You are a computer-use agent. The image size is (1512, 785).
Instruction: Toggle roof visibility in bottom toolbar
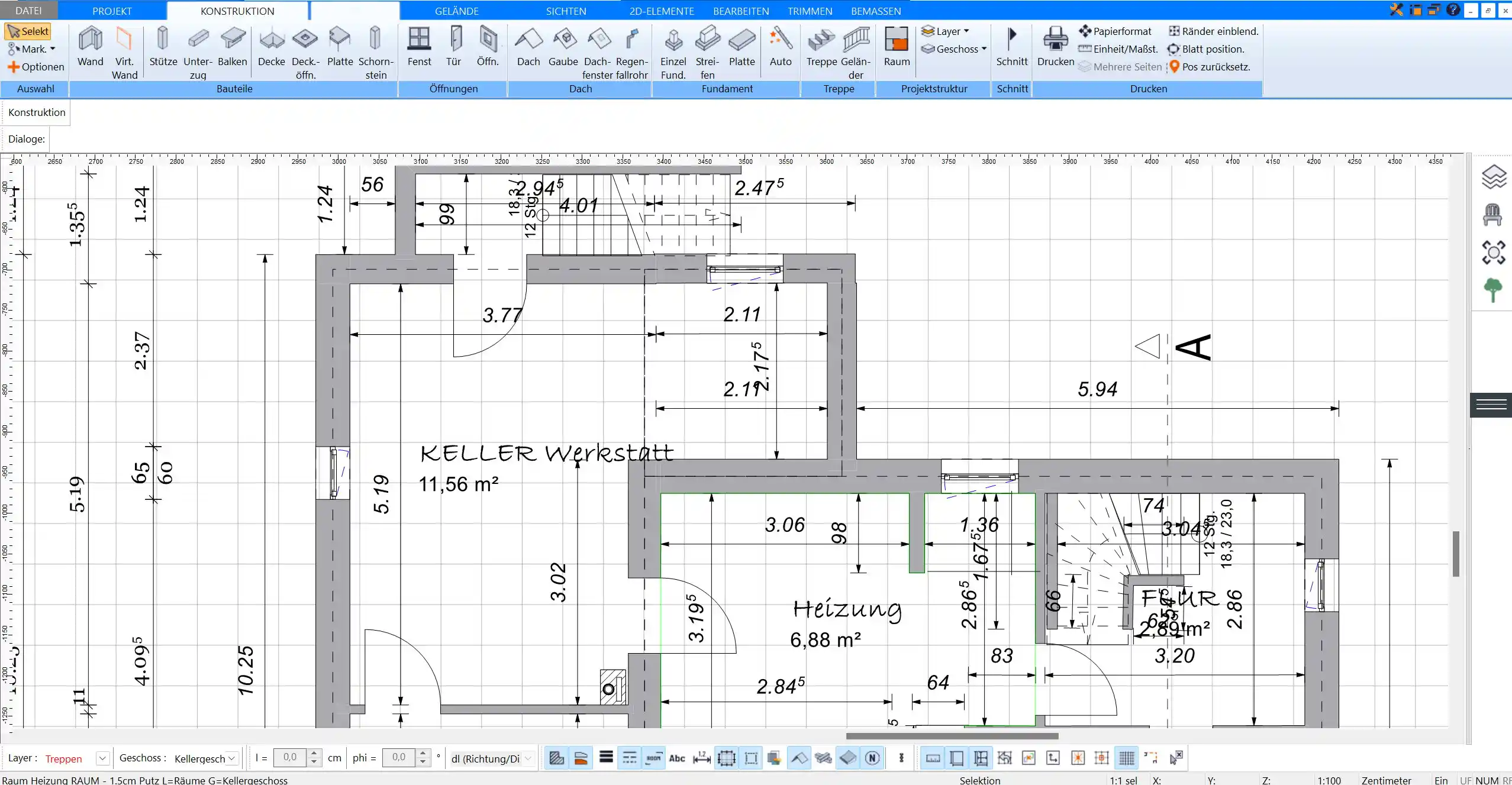799,758
